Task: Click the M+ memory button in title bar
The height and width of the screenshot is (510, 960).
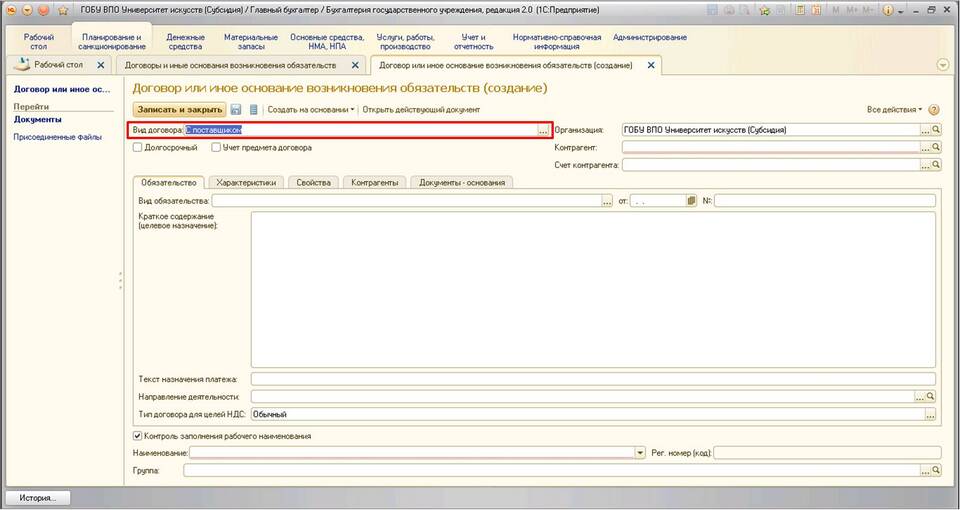Action: (852, 10)
